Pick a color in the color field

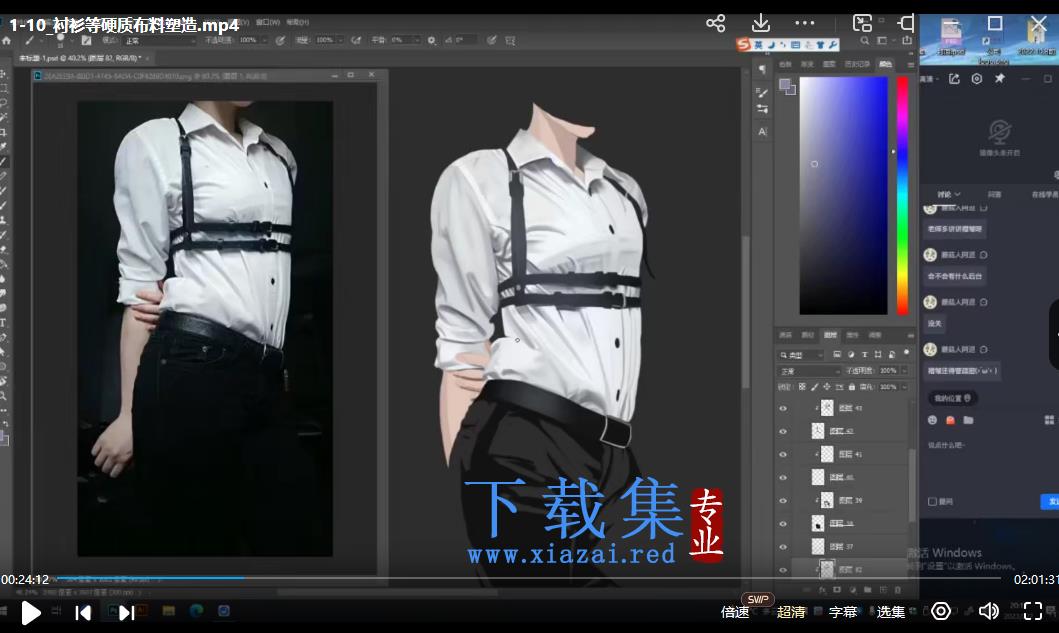pyautogui.click(x=844, y=195)
